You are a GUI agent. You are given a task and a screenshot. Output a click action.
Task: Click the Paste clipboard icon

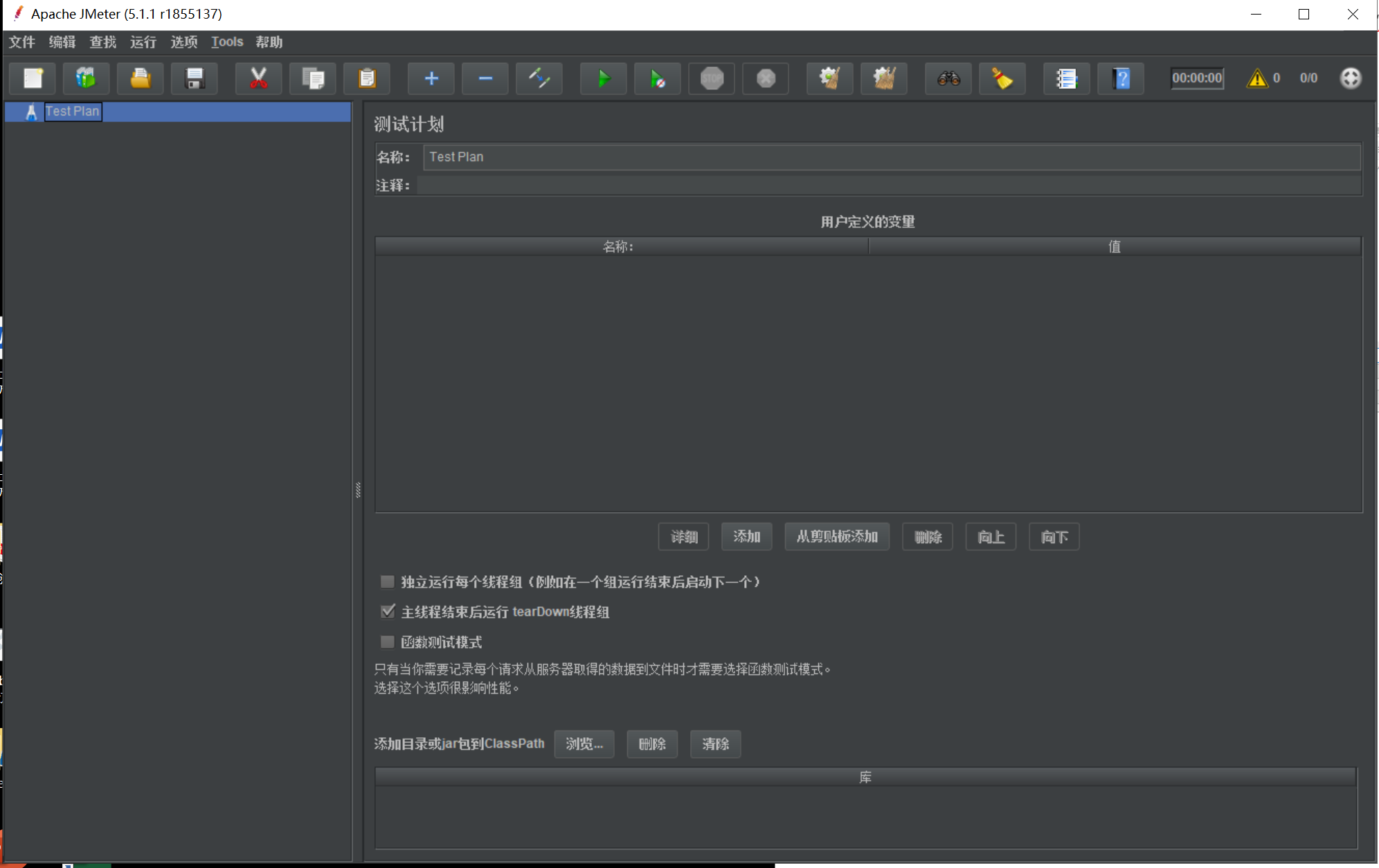(x=367, y=78)
